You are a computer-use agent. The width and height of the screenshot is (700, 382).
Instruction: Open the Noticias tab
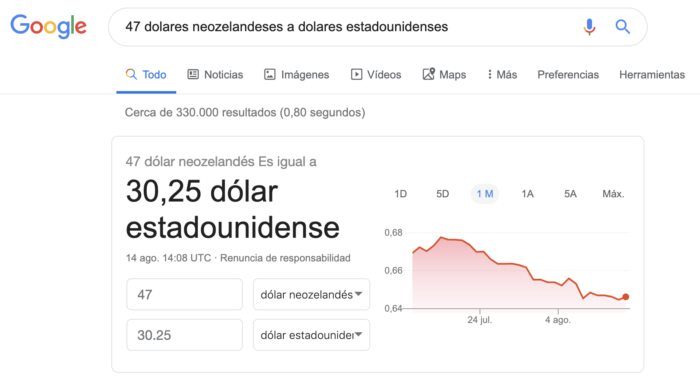(215, 75)
